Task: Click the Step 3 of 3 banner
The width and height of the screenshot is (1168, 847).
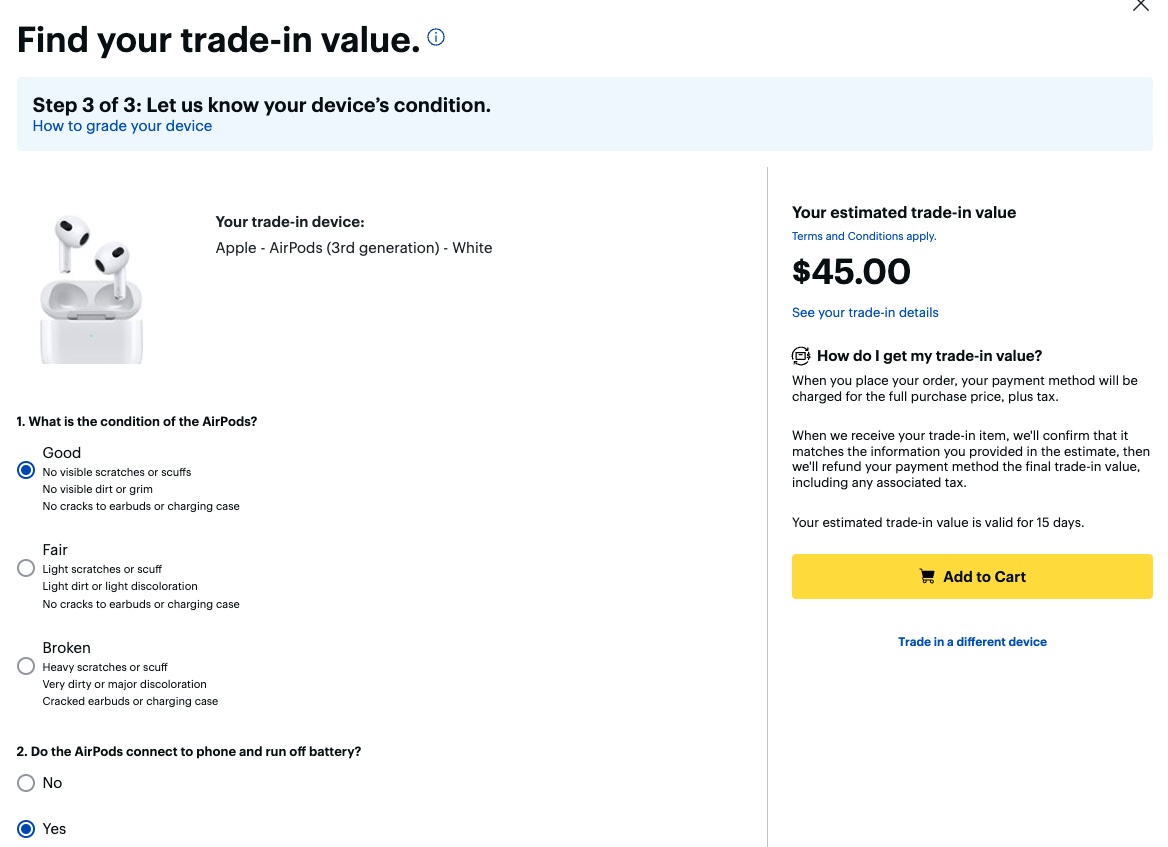Action: pyautogui.click(x=261, y=104)
